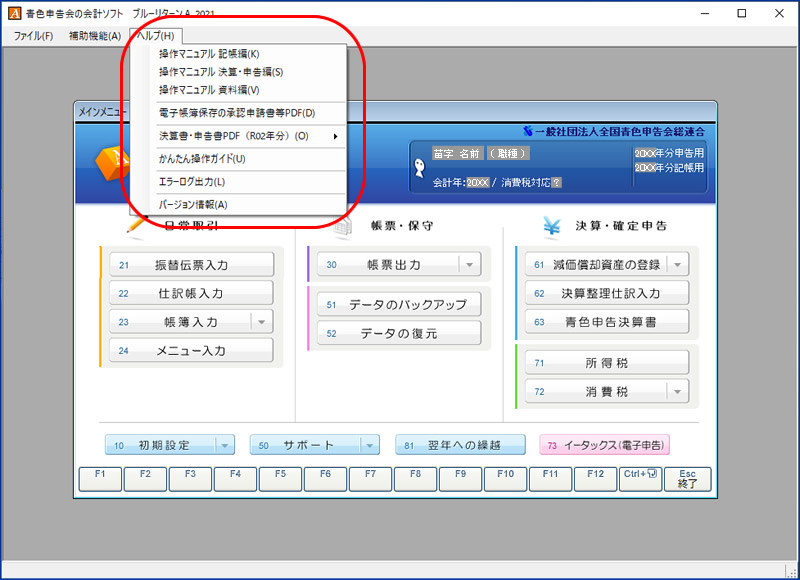
Task: Select バージョン情報 in the Help menu
Action: click(193, 205)
